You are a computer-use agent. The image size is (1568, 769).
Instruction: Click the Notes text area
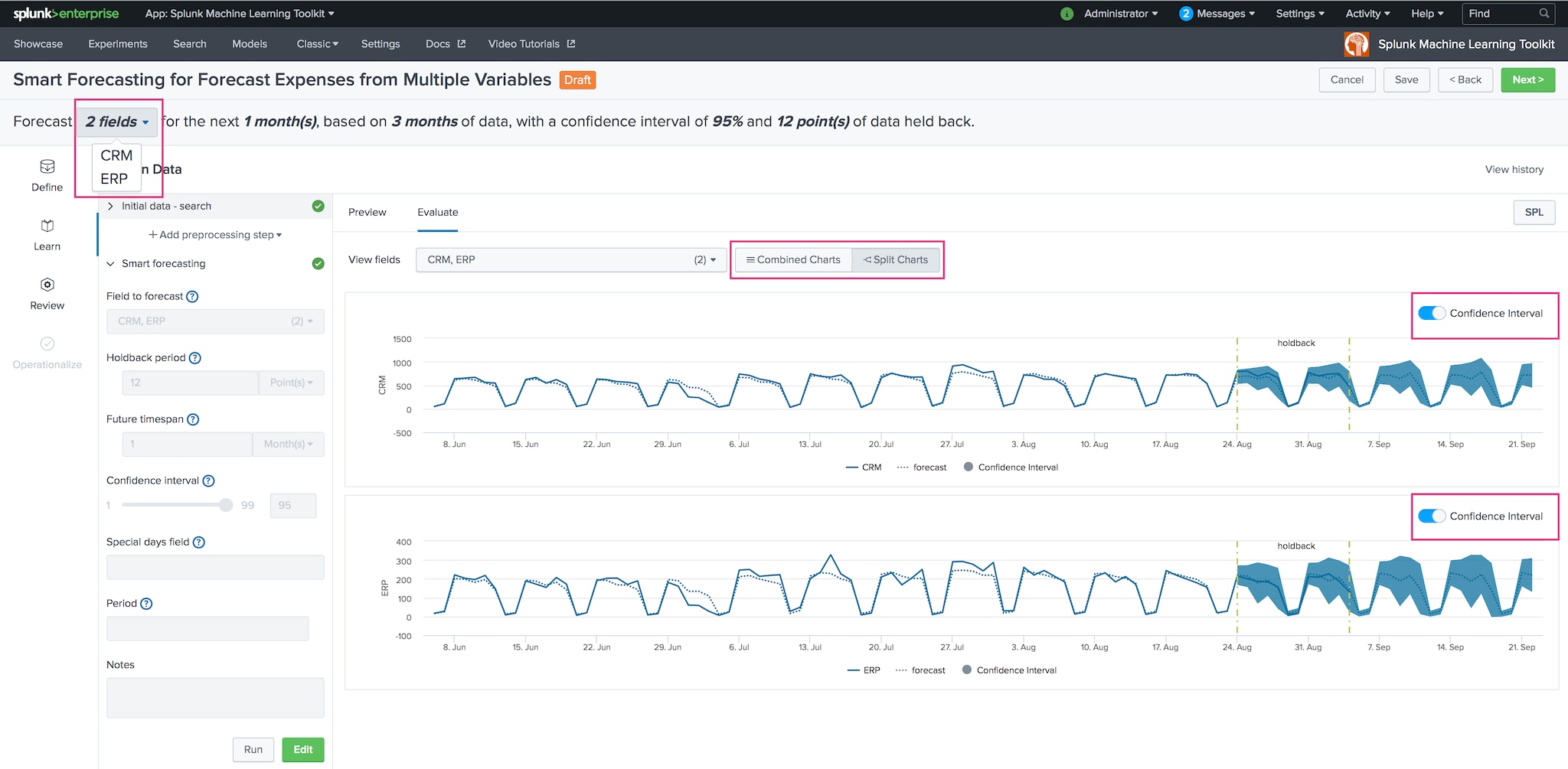(215, 698)
